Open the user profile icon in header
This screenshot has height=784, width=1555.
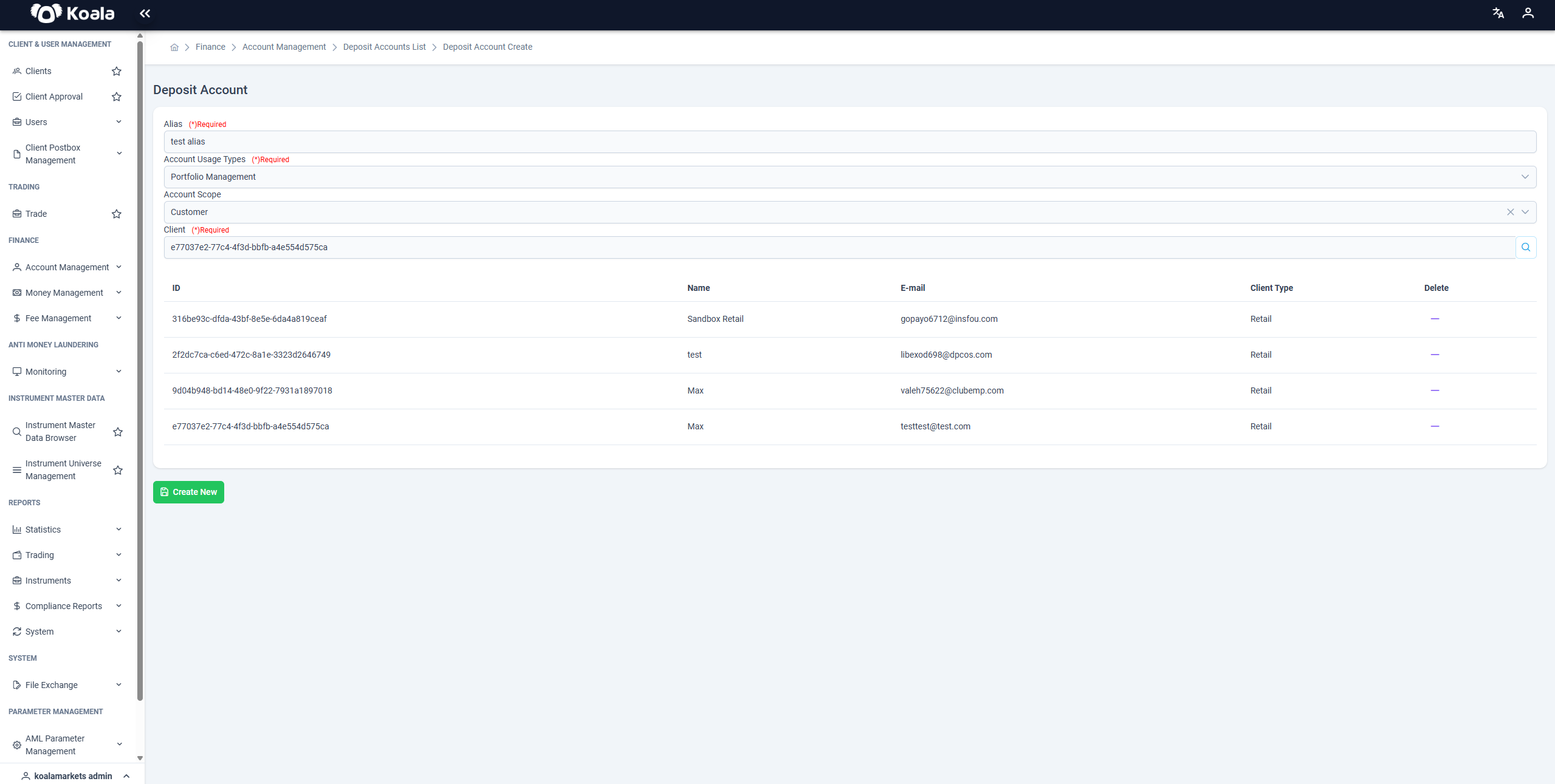(x=1528, y=13)
